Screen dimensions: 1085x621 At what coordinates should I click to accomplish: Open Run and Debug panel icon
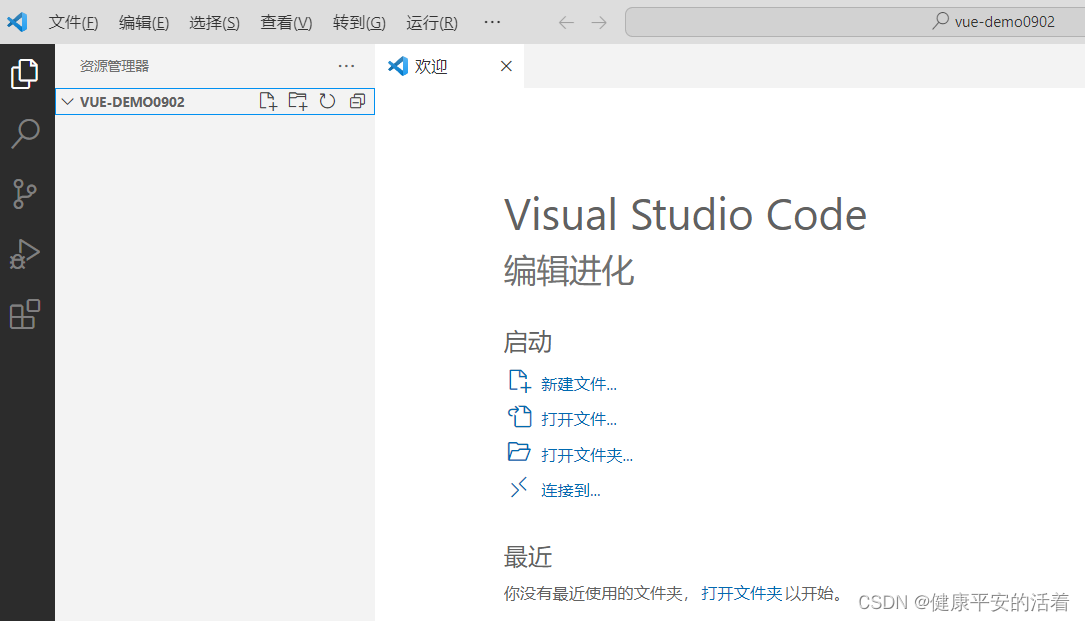26,254
